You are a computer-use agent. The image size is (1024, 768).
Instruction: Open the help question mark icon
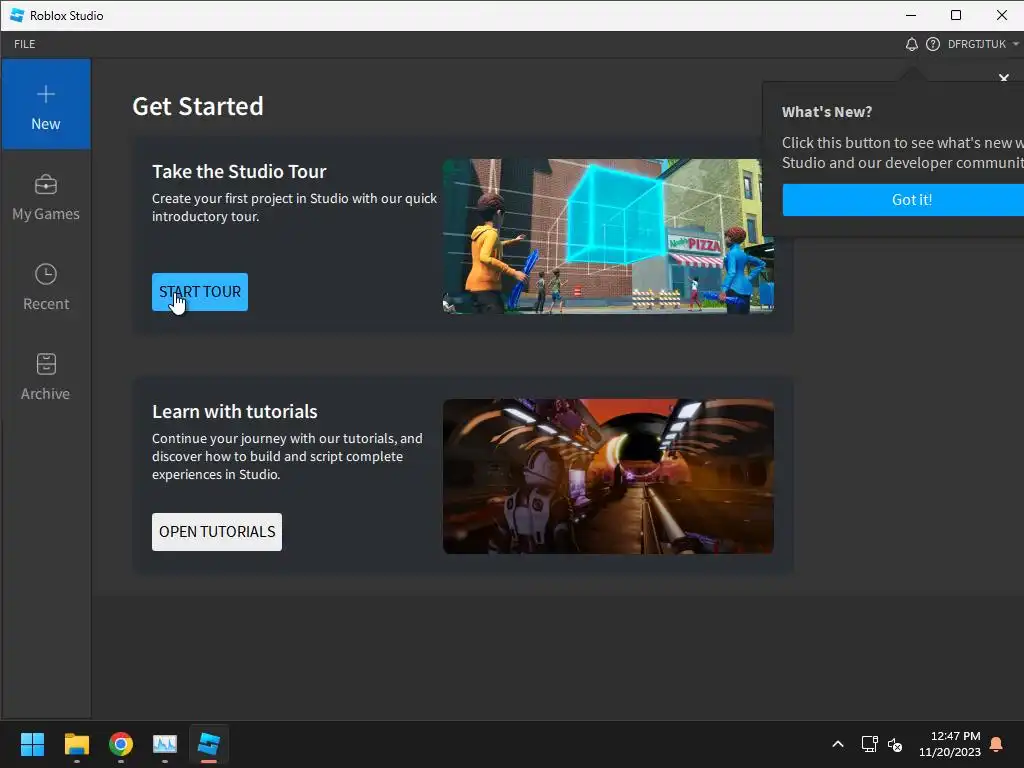pyautogui.click(x=933, y=44)
